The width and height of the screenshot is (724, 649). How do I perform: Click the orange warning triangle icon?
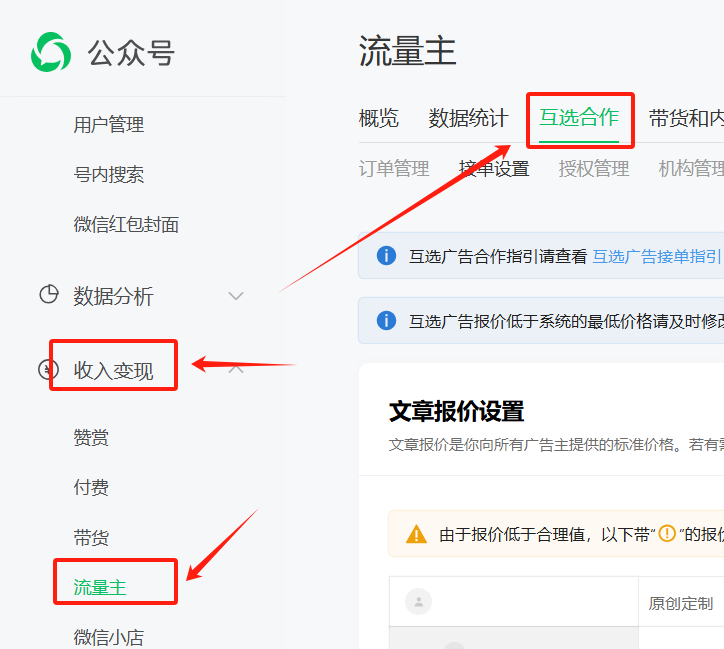[x=416, y=534]
